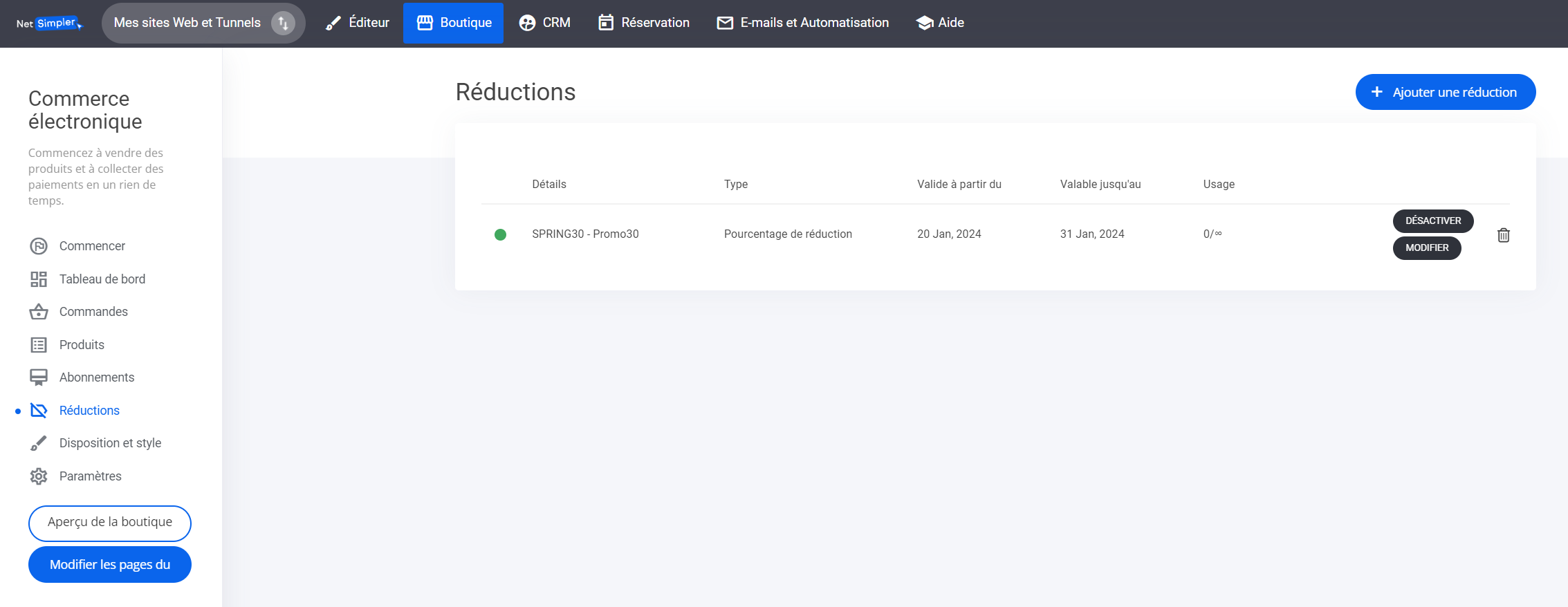This screenshot has width=1568, height=607.
Task: Open Tableau de bord dashboard icon
Action: coord(39,279)
